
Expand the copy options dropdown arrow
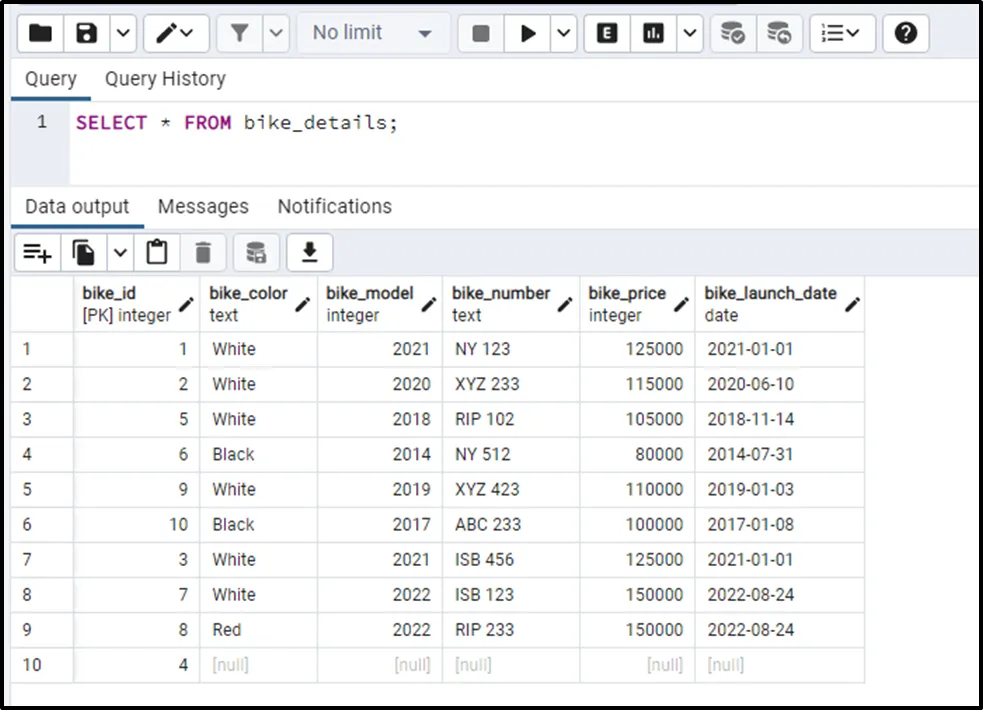click(120, 253)
